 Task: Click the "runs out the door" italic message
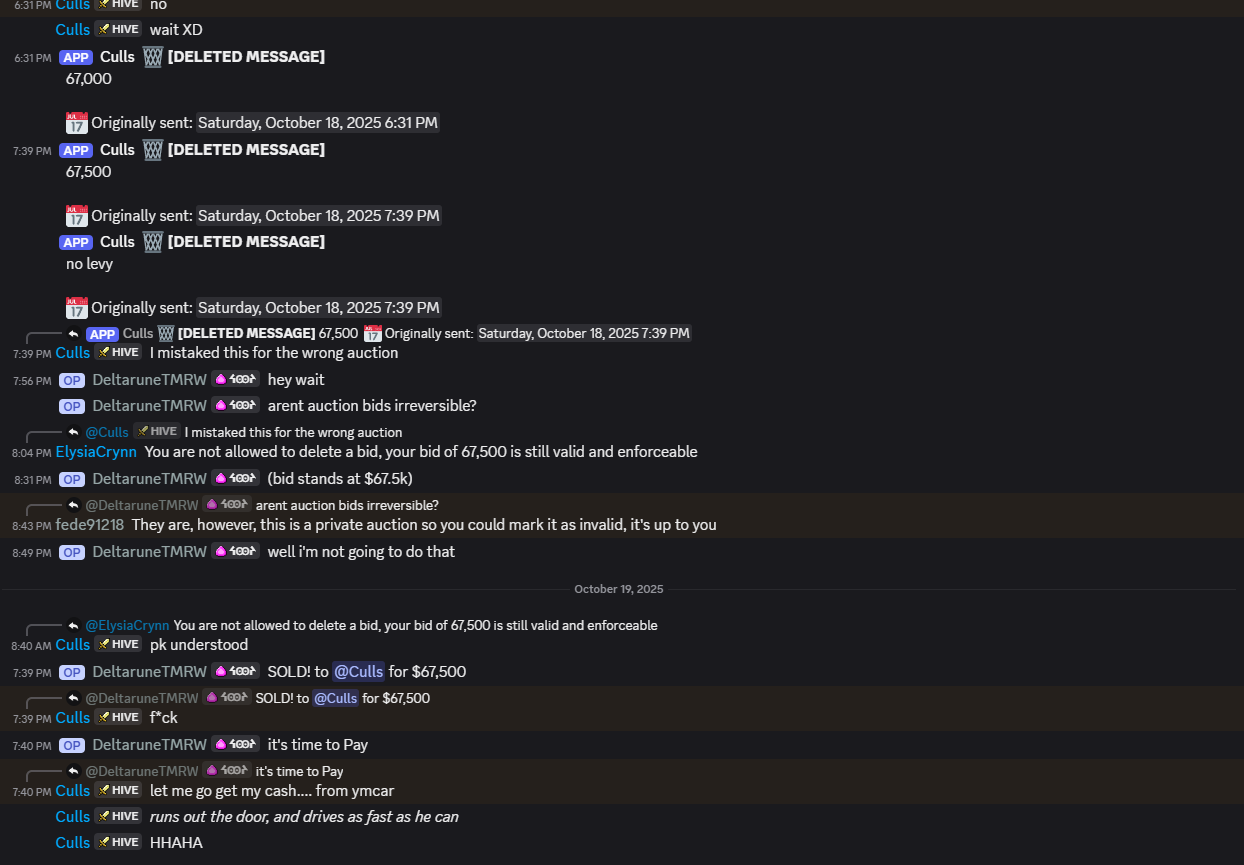point(304,817)
